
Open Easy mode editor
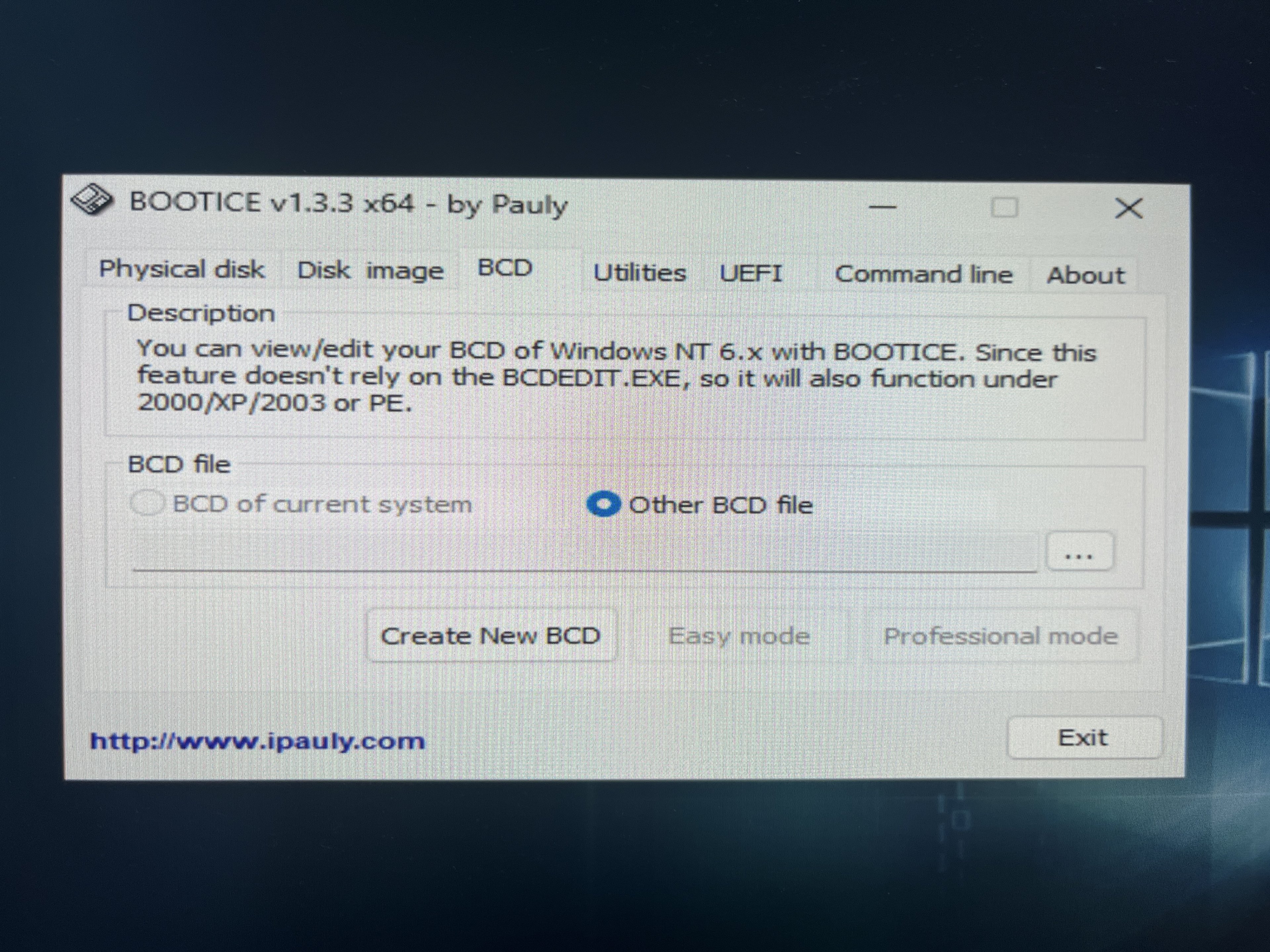pyautogui.click(x=740, y=636)
